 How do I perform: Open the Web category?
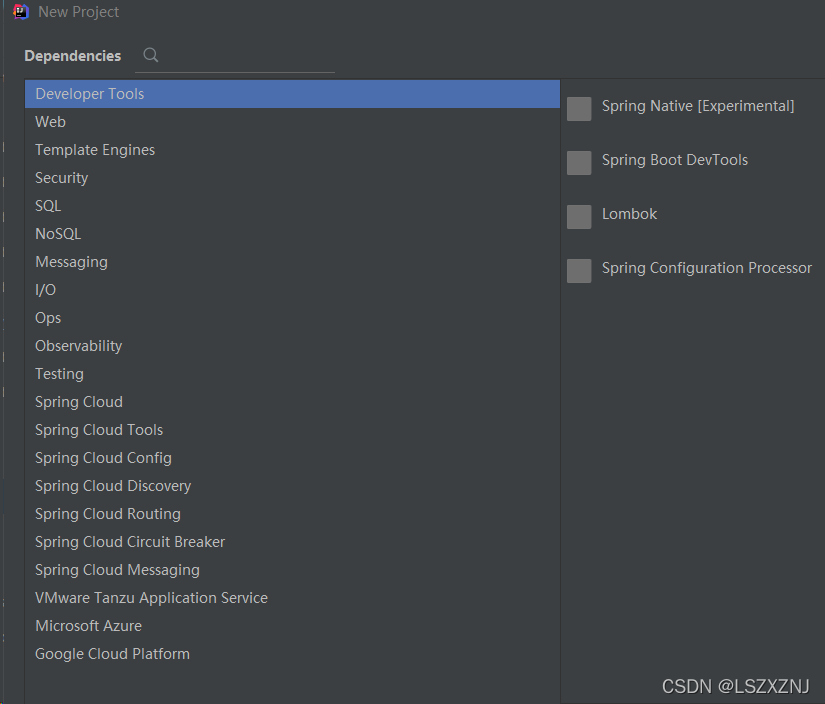coord(292,122)
